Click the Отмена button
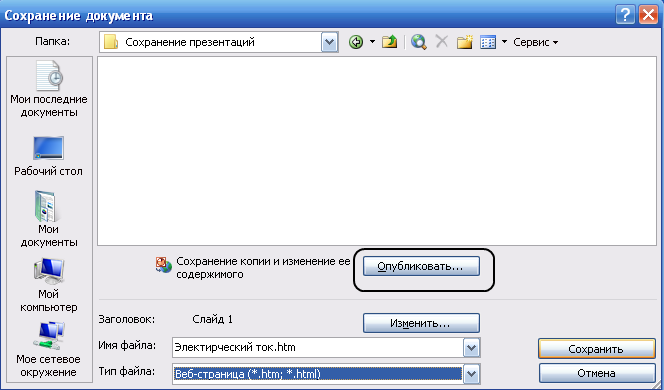This screenshot has height=390, width=664. pyautogui.click(x=596, y=373)
